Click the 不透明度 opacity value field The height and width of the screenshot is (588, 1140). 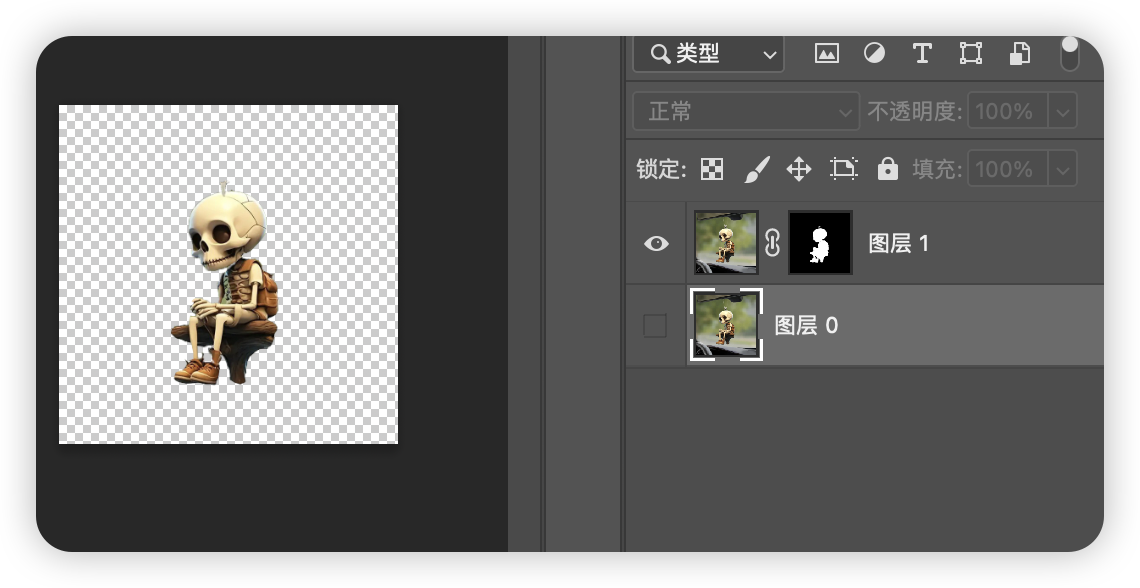(x=1008, y=111)
